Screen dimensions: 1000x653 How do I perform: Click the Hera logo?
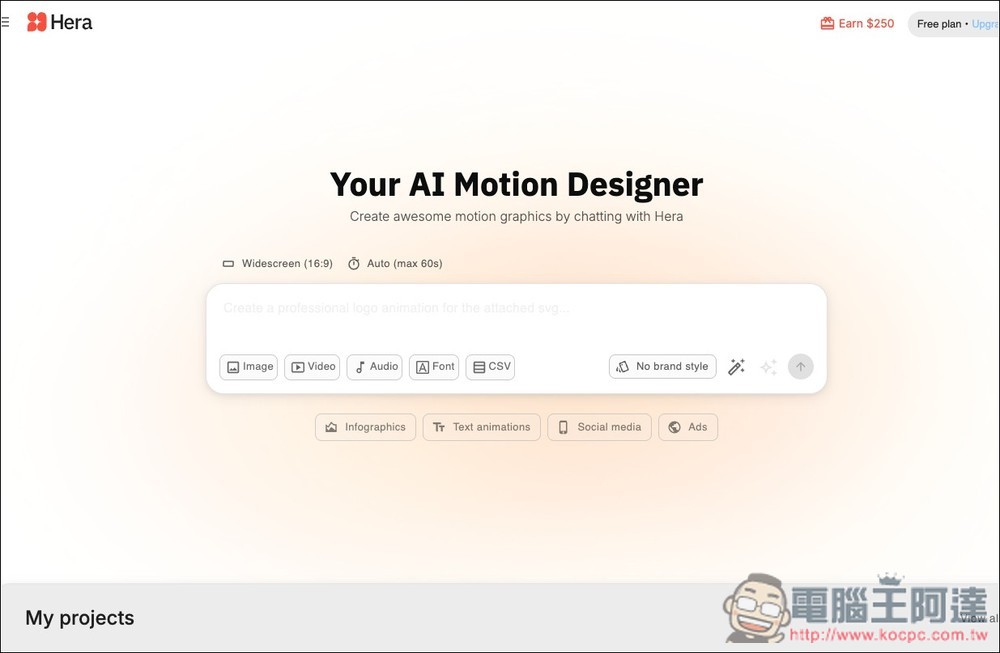60,22
